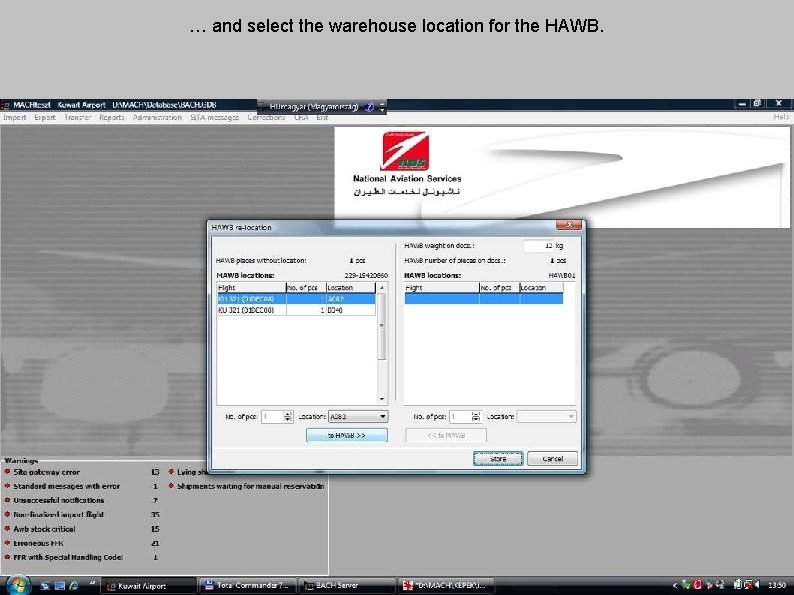Switch to the D:\MACH\KEPEK taskbar button
794x595 pixels.
447,586
